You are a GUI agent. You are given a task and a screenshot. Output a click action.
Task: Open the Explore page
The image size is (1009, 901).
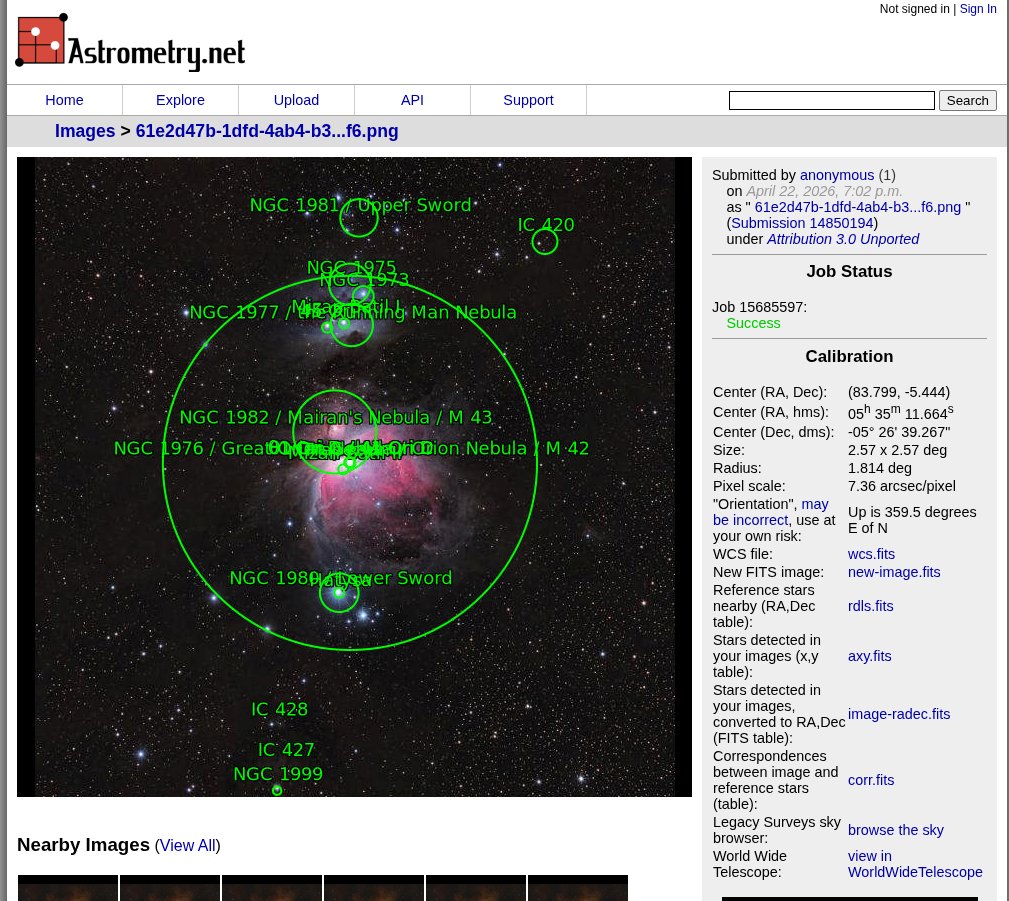click(x=180, y=100)
